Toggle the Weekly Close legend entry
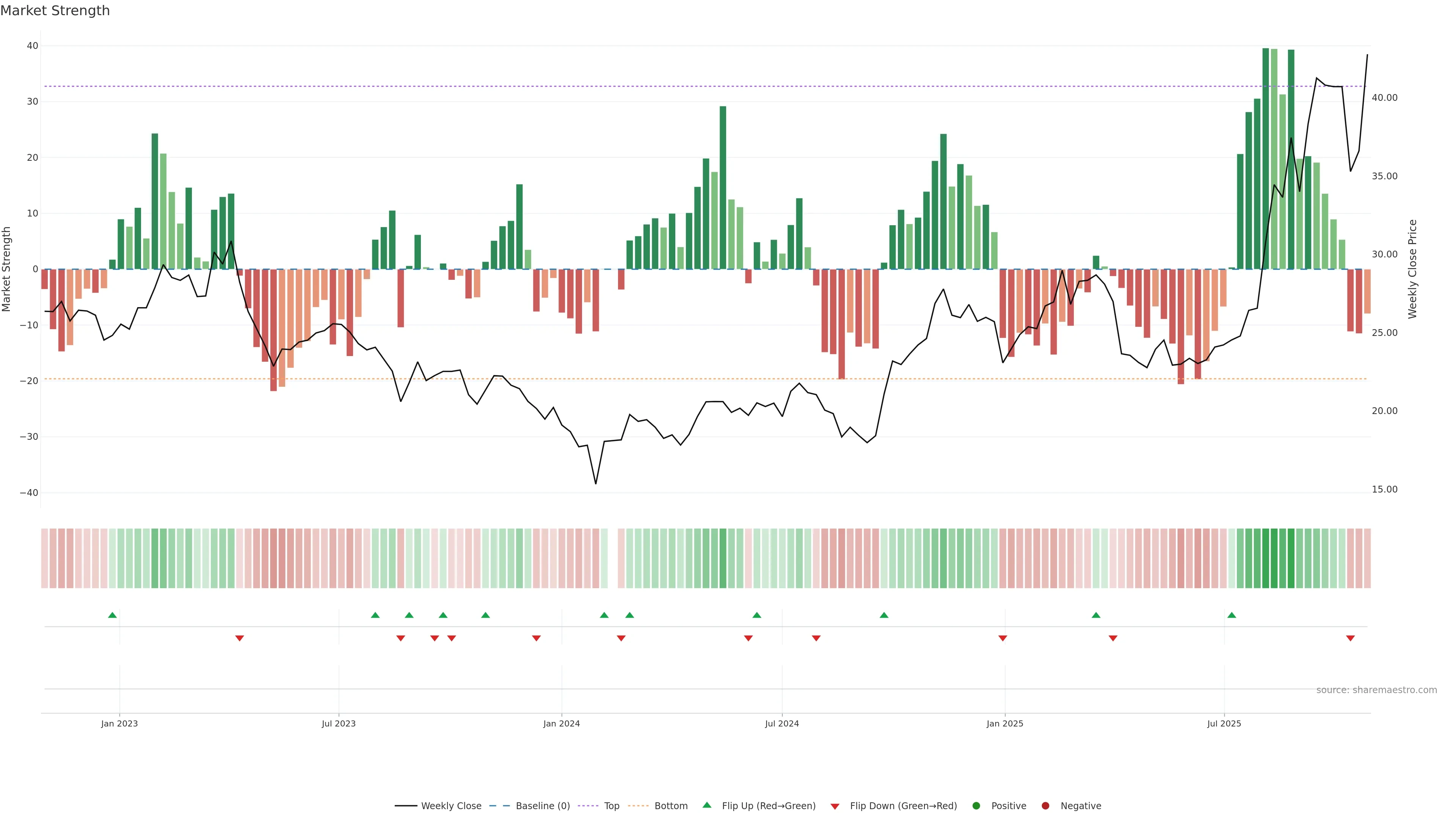This screenshot has width=1456, height=819. click(451, 806)
